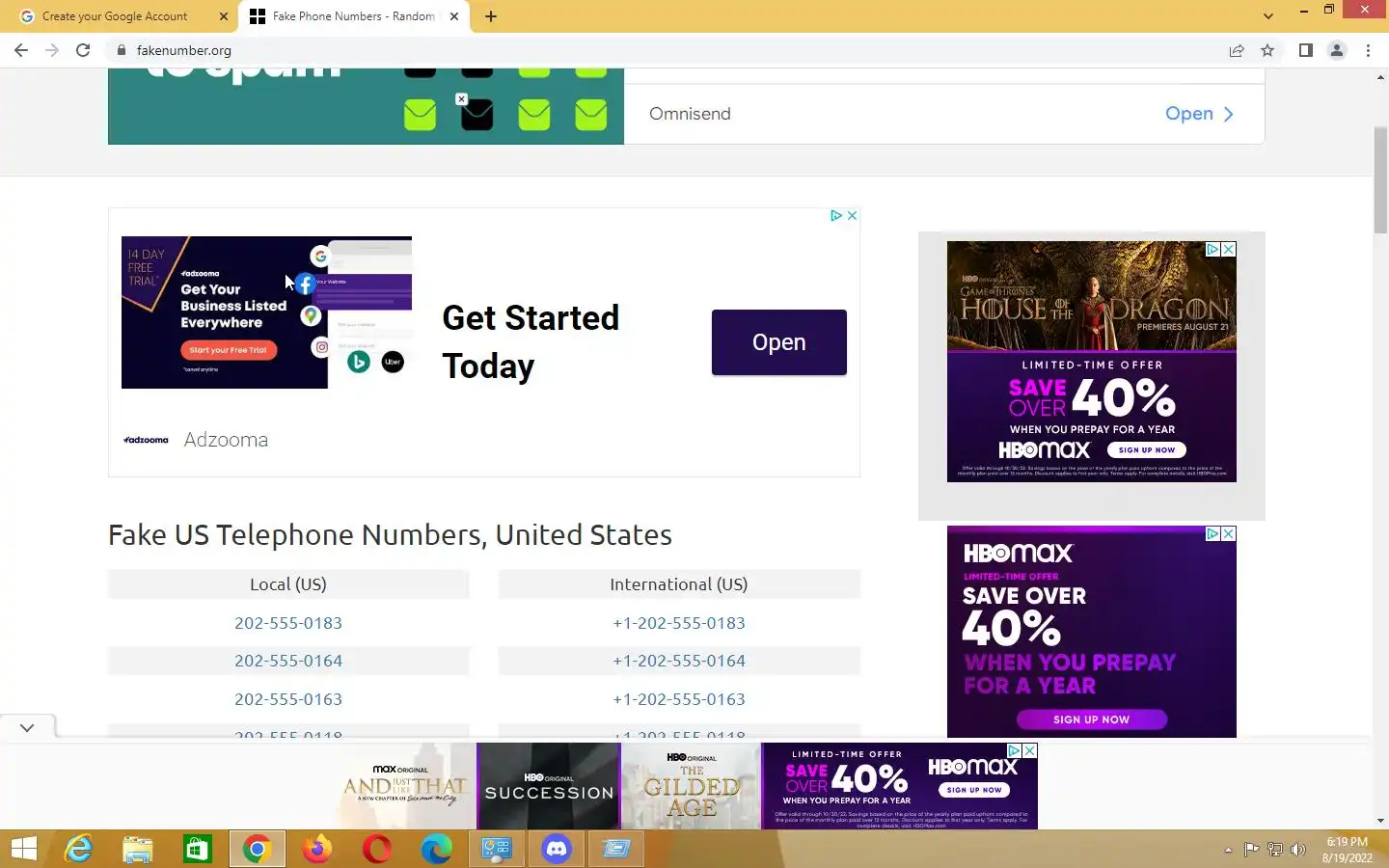Click the Chrome taskbar icon
This screenshot has height=868, width=1389.
point(258,849)
